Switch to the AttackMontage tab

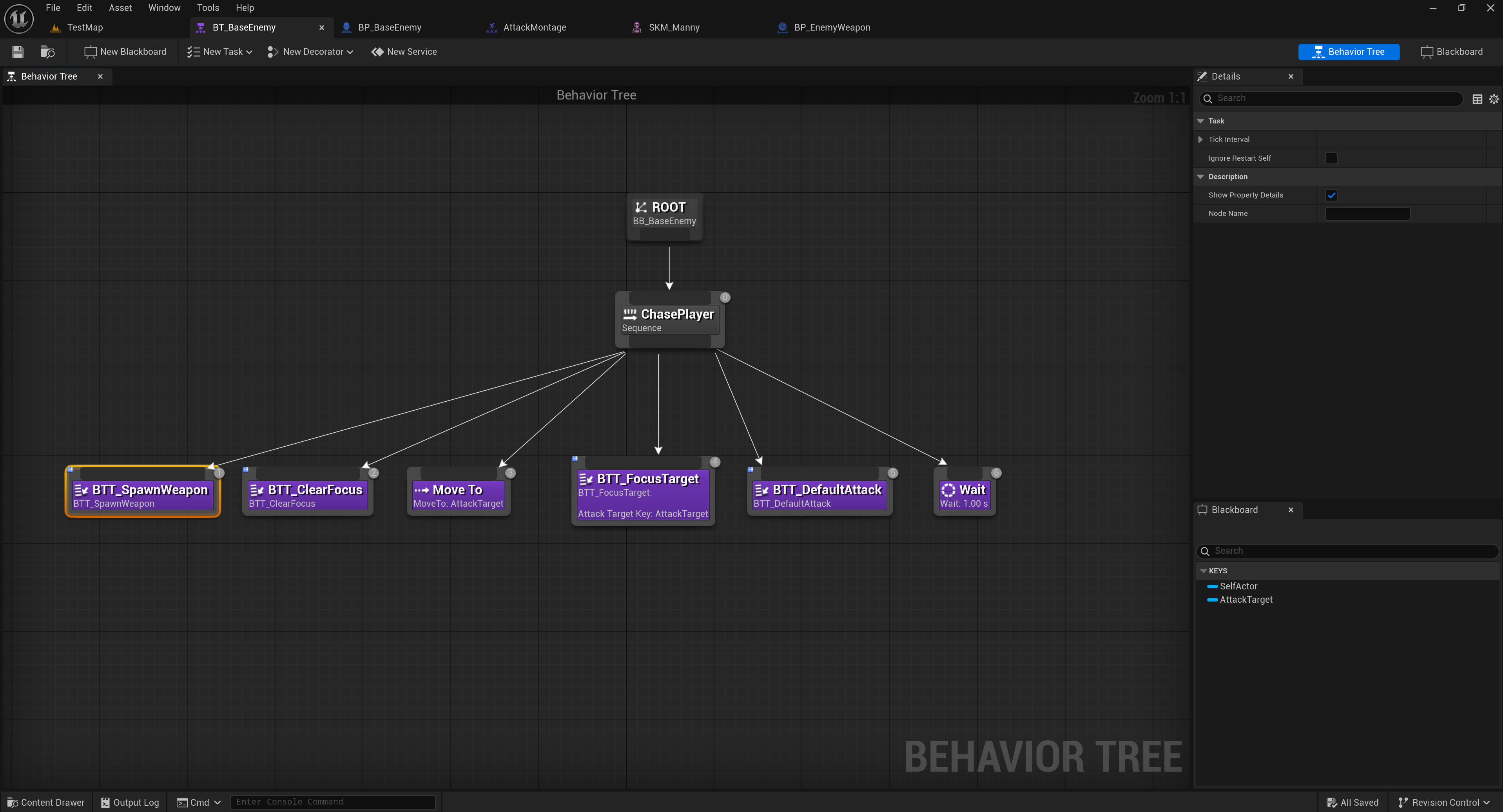point(534,27)
